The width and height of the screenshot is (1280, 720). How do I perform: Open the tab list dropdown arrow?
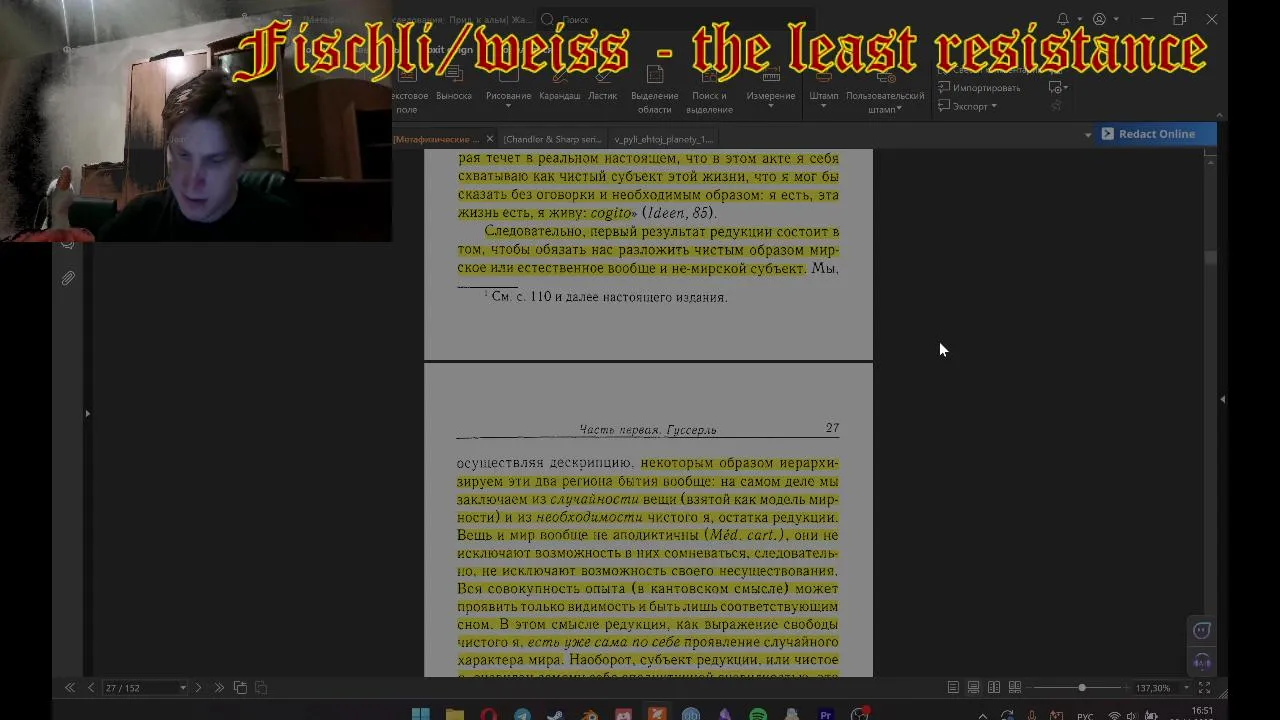coord(1088,135)
